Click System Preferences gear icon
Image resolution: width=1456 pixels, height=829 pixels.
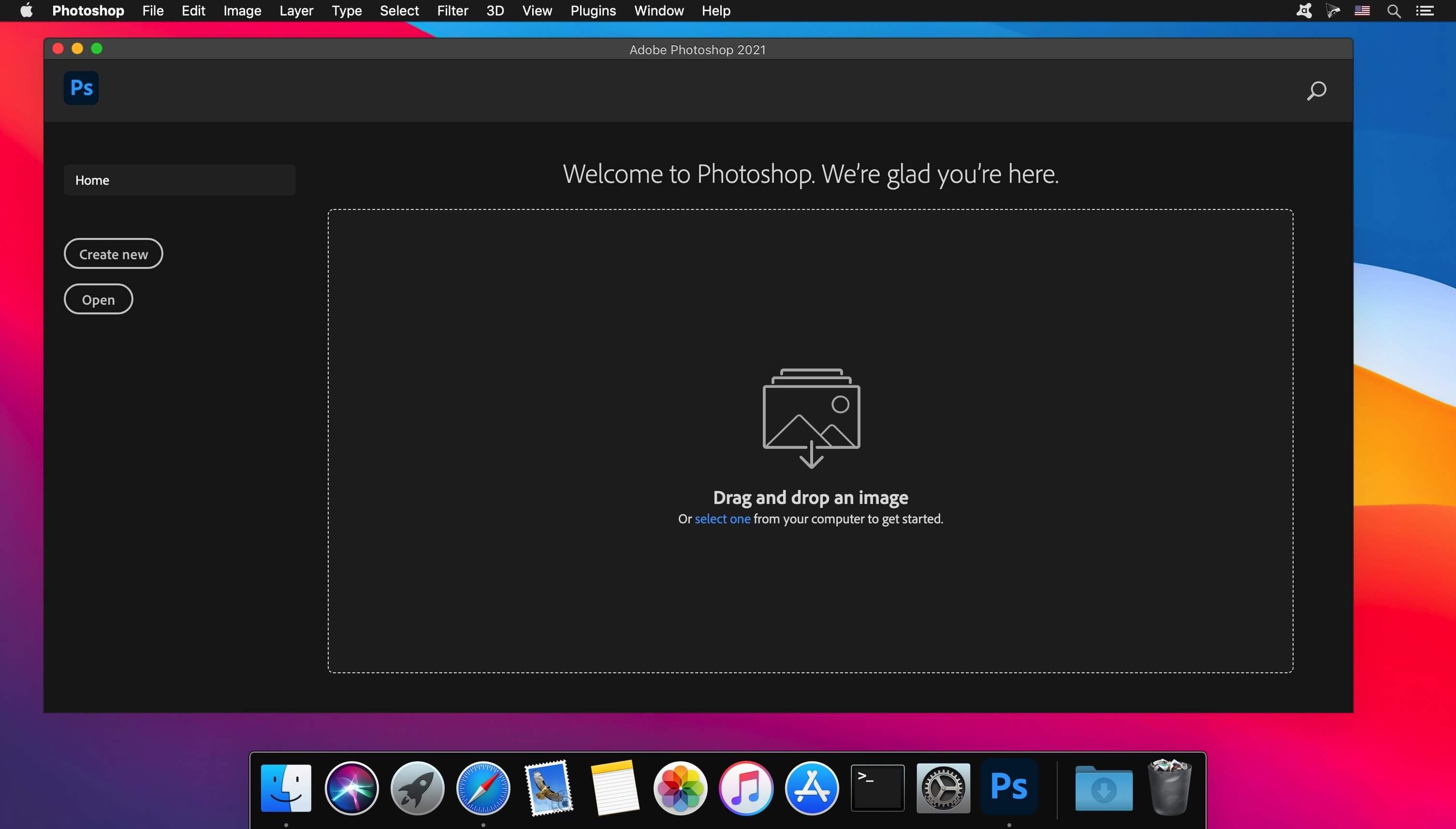click(x=943, y=788)
